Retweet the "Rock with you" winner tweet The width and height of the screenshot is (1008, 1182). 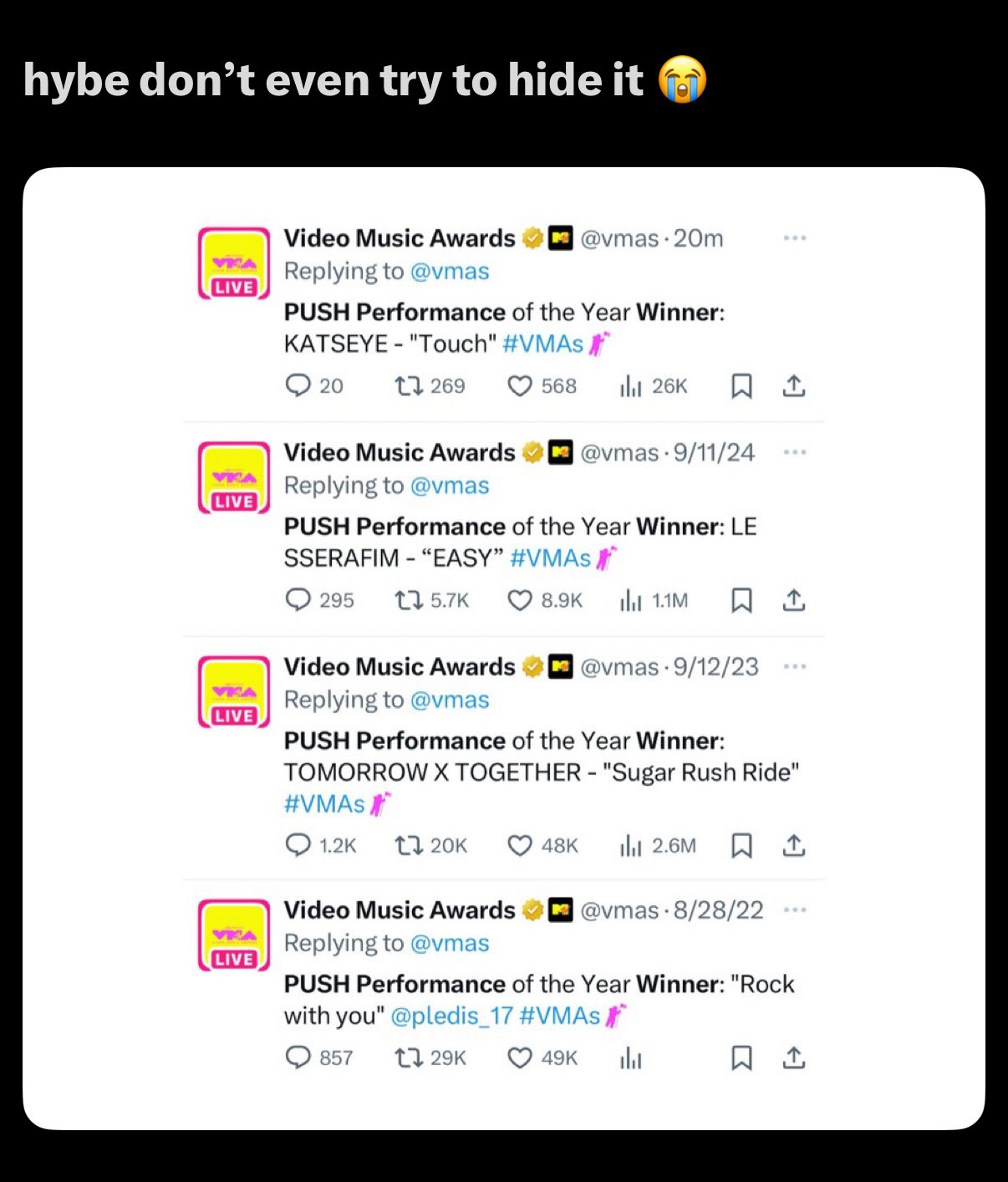pos(407,1057)
